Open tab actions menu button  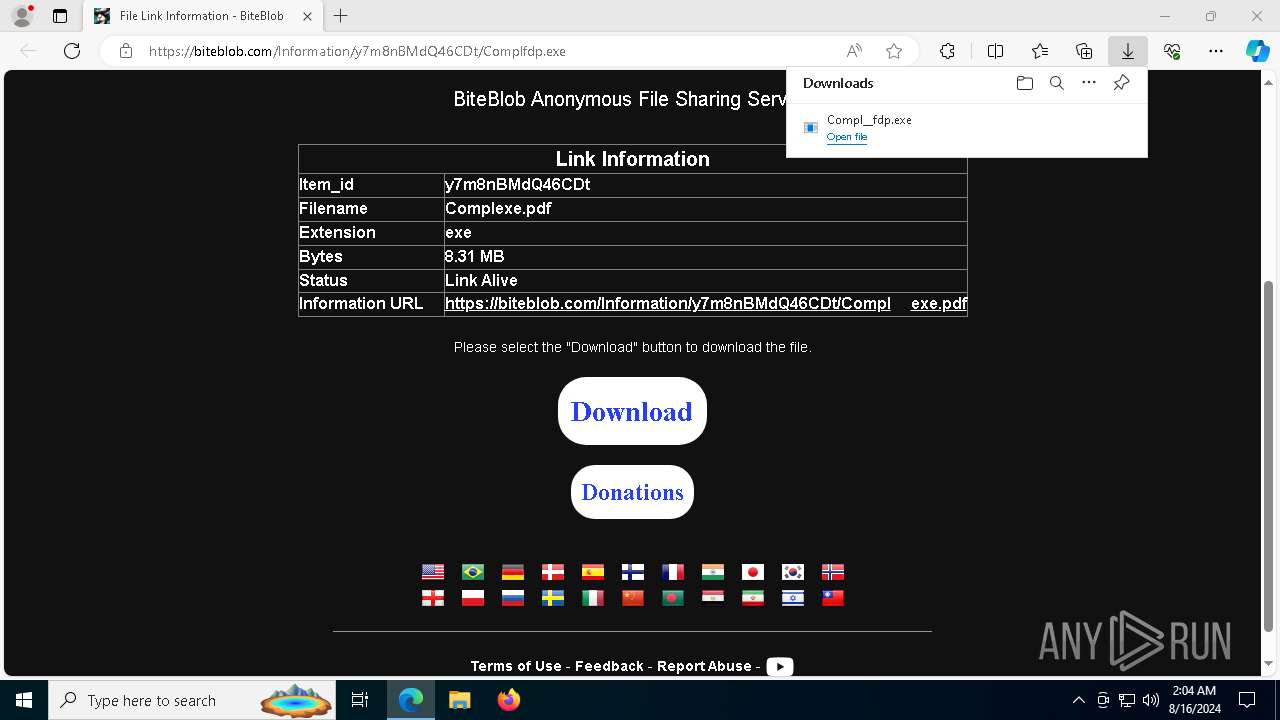click(60, 16)
